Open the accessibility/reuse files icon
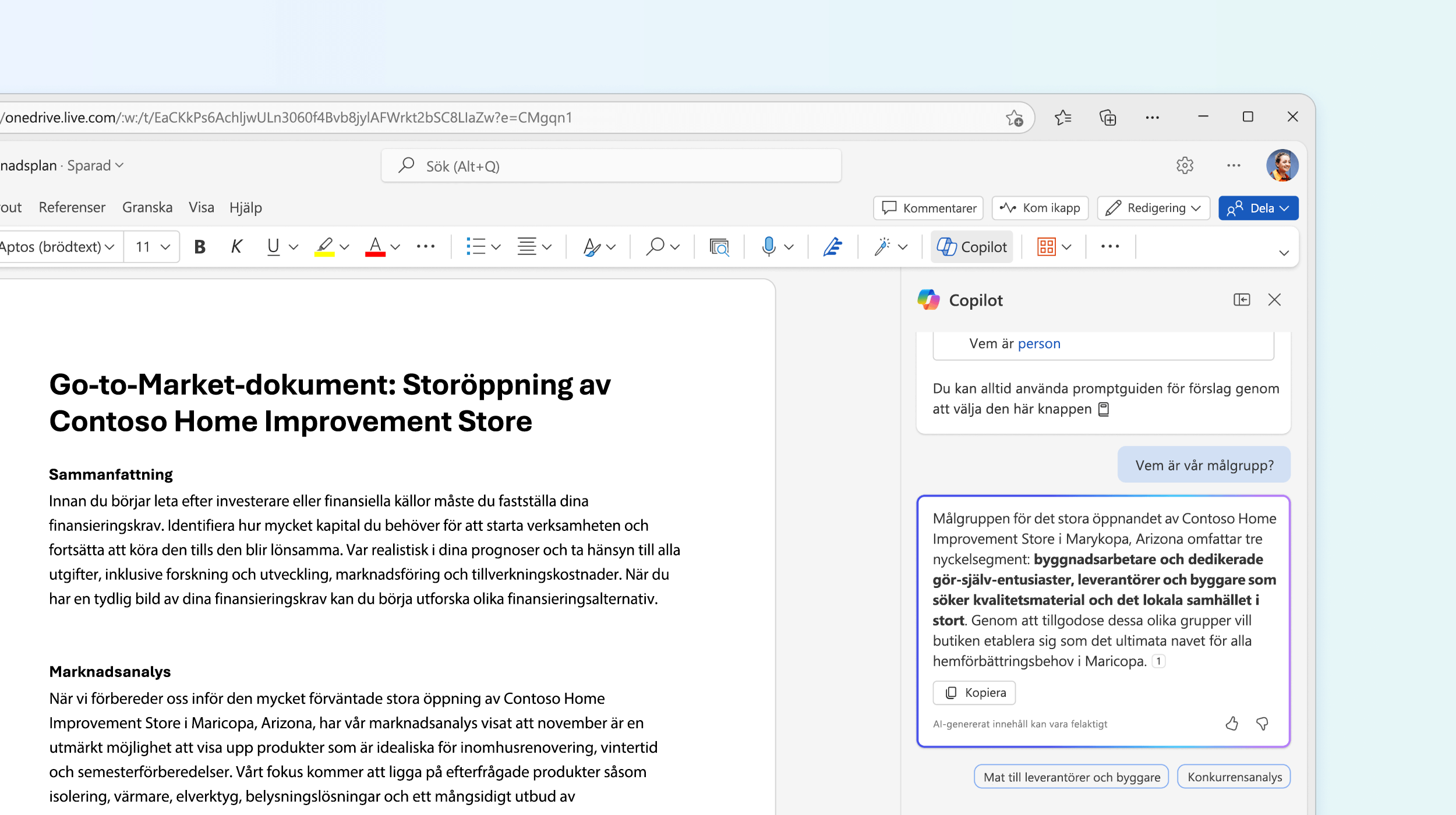1456x815 pixels. pyautogui.click(x=719, y=247)
